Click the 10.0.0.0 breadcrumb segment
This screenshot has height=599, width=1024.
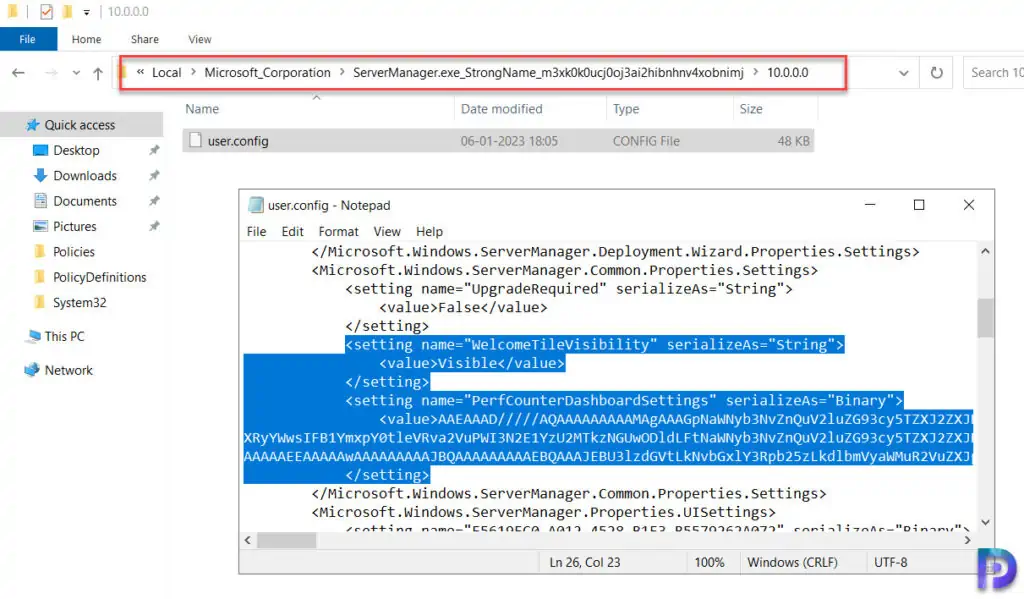(788, 73)
